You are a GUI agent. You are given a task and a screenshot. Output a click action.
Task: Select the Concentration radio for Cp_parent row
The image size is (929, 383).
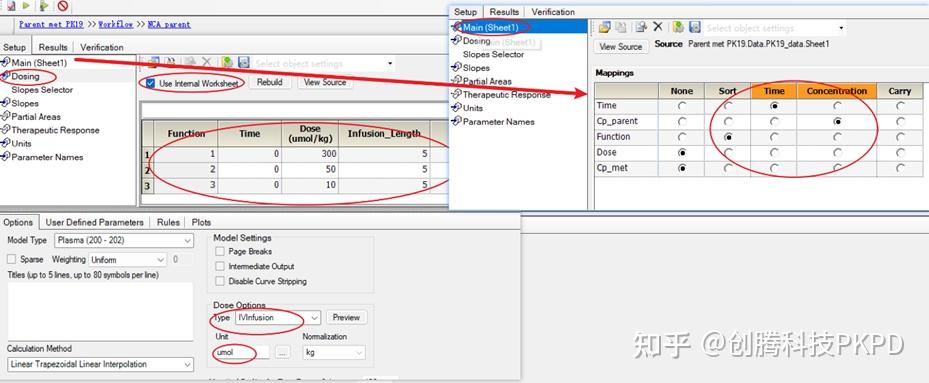coord(837,121)
